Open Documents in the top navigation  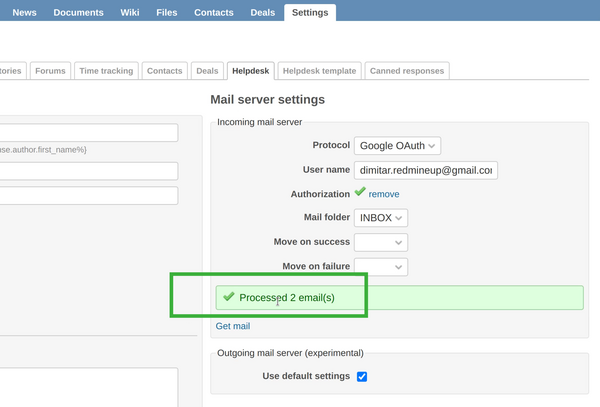78,12
